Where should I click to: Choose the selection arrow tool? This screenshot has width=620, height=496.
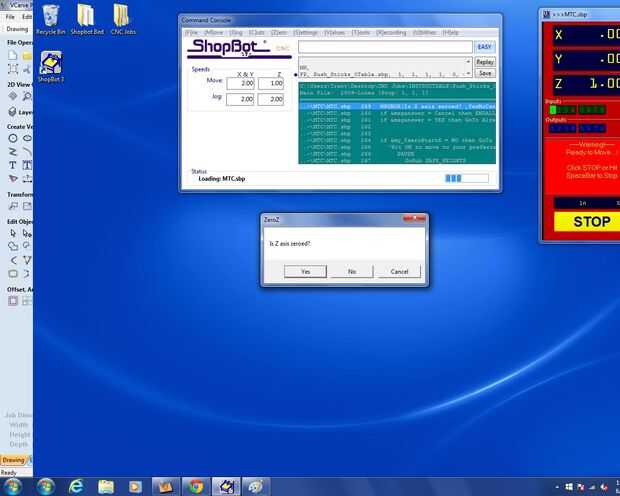(x=13, y=233)
